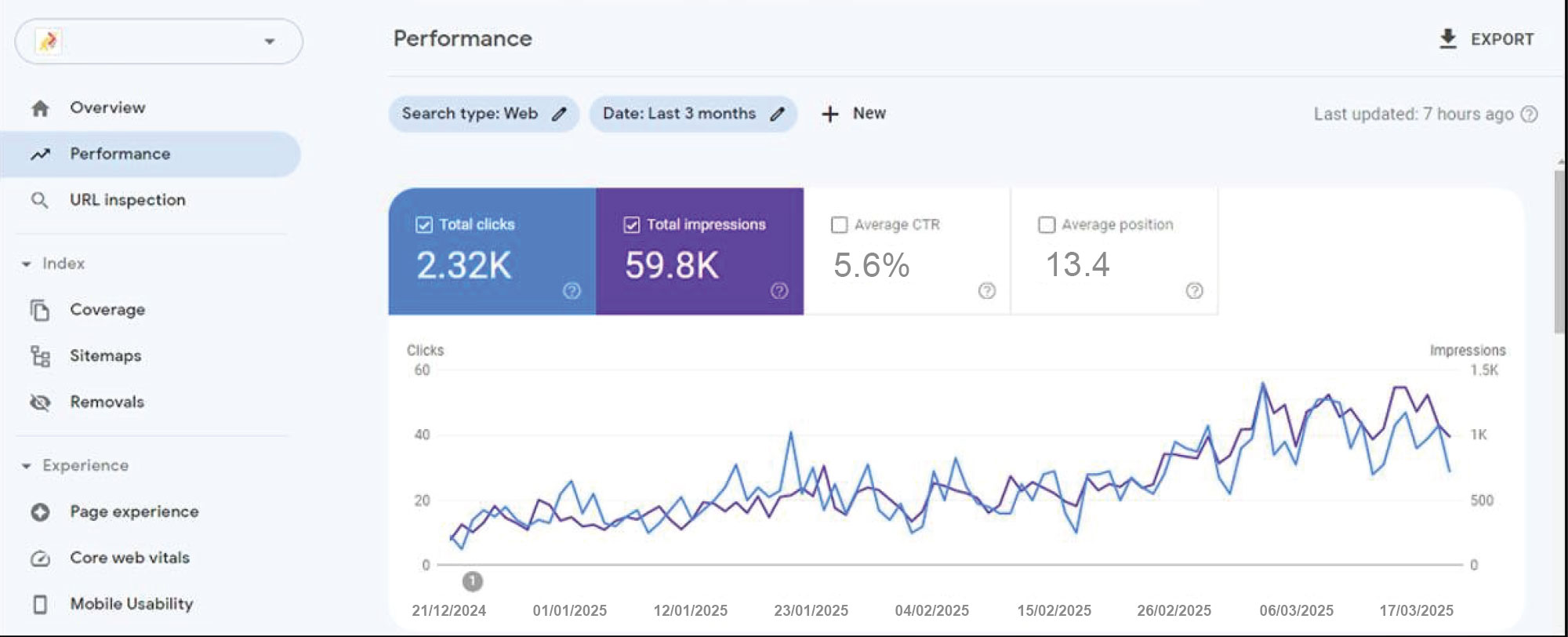Open URL inspection from sidebar
The image size is (1568, 637).
[x=127, y=200]
